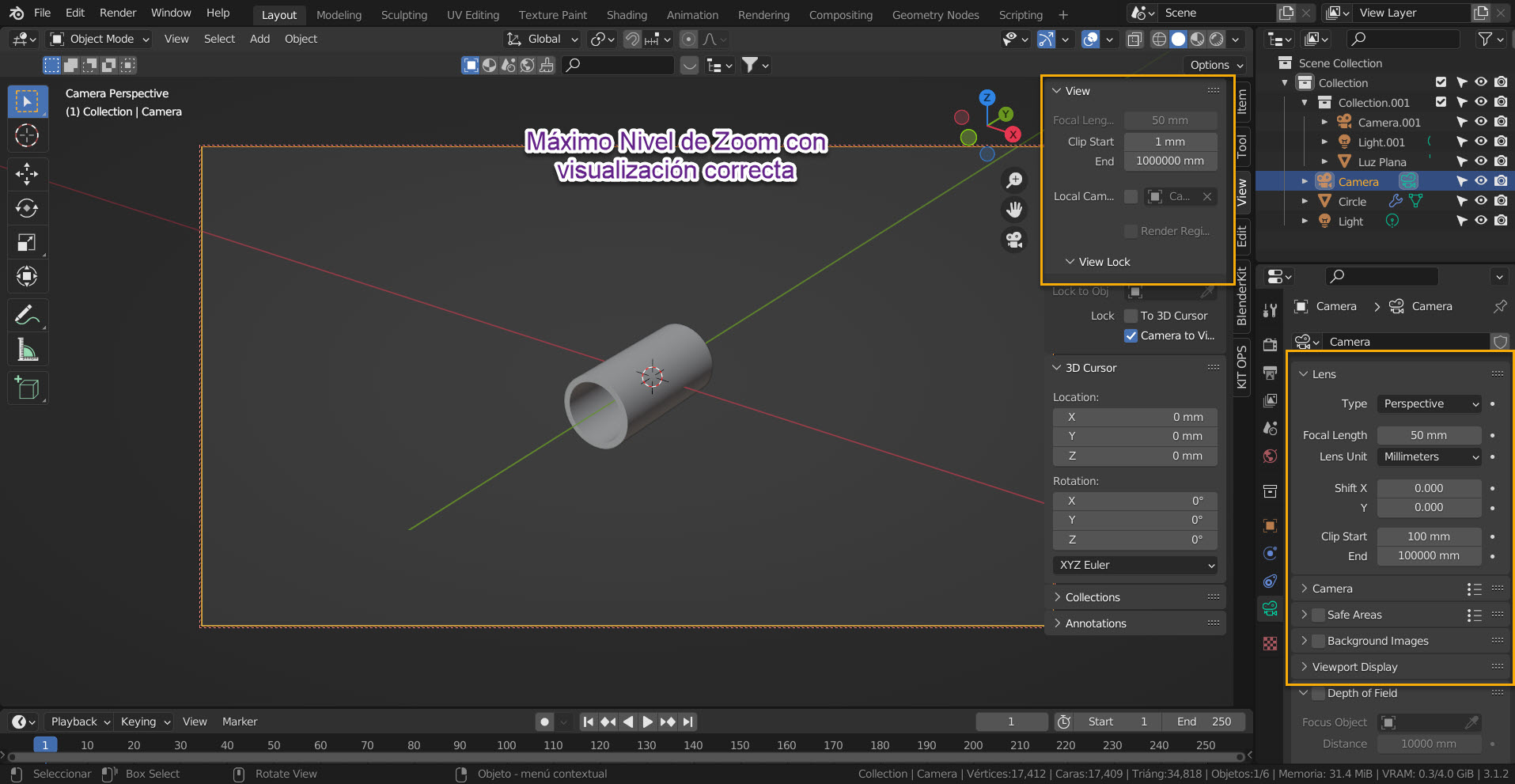This screenshot has height=784, width=1515.
Task: Open the lens Type Perspective dropdown
Action: 1430,403
